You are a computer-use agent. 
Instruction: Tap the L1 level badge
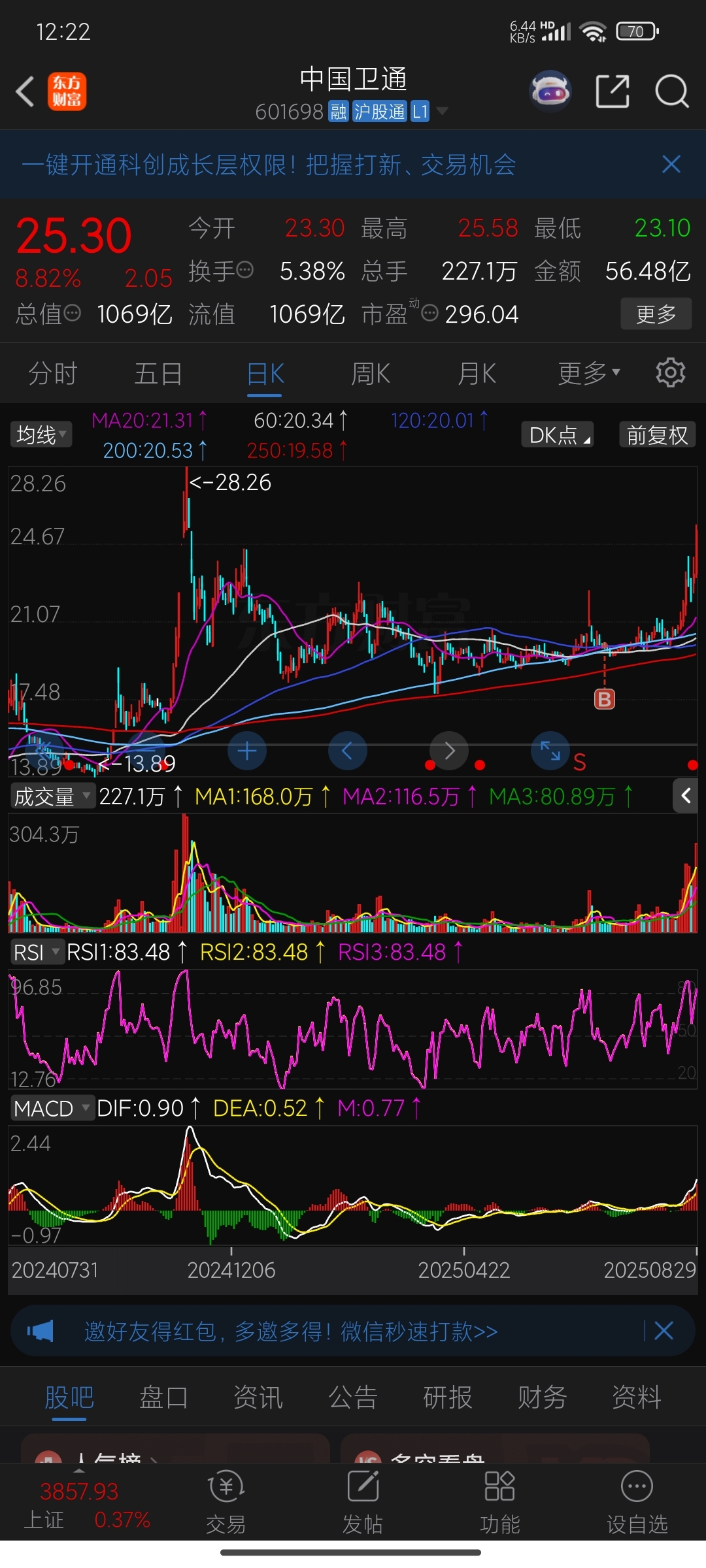(420, 111)
